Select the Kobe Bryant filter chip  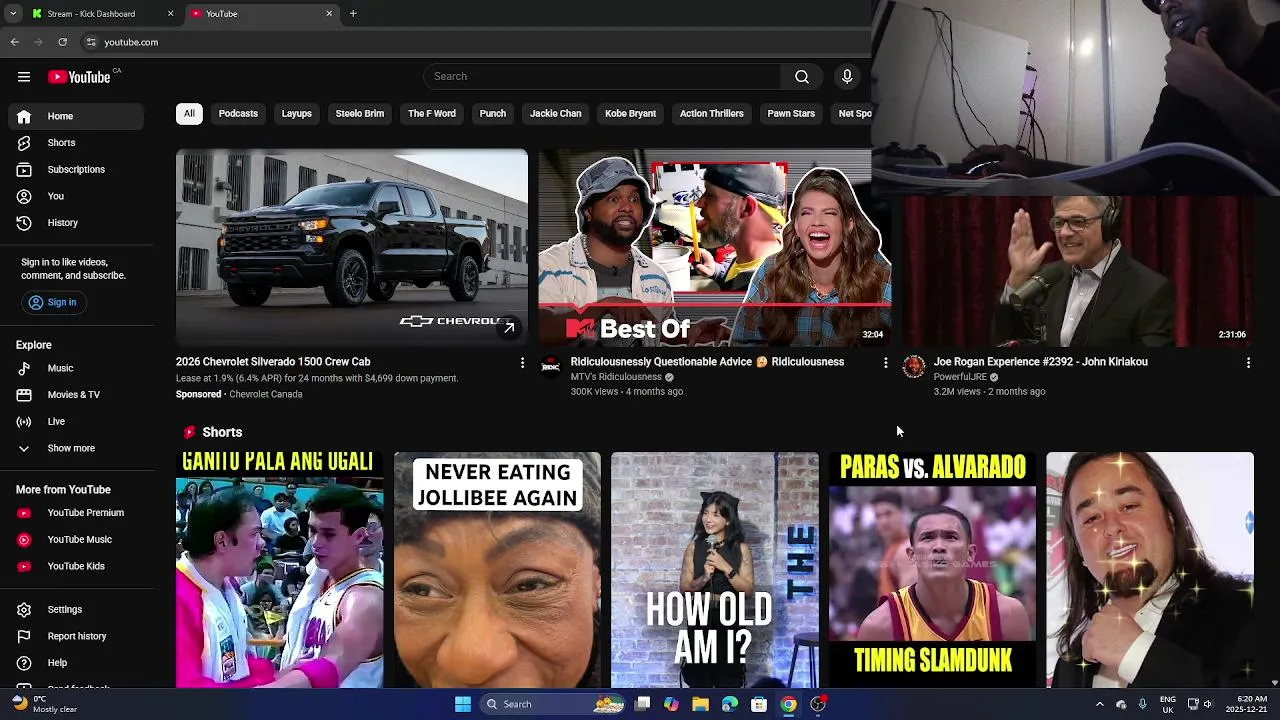pyautogui.click(x=630, y=114)
